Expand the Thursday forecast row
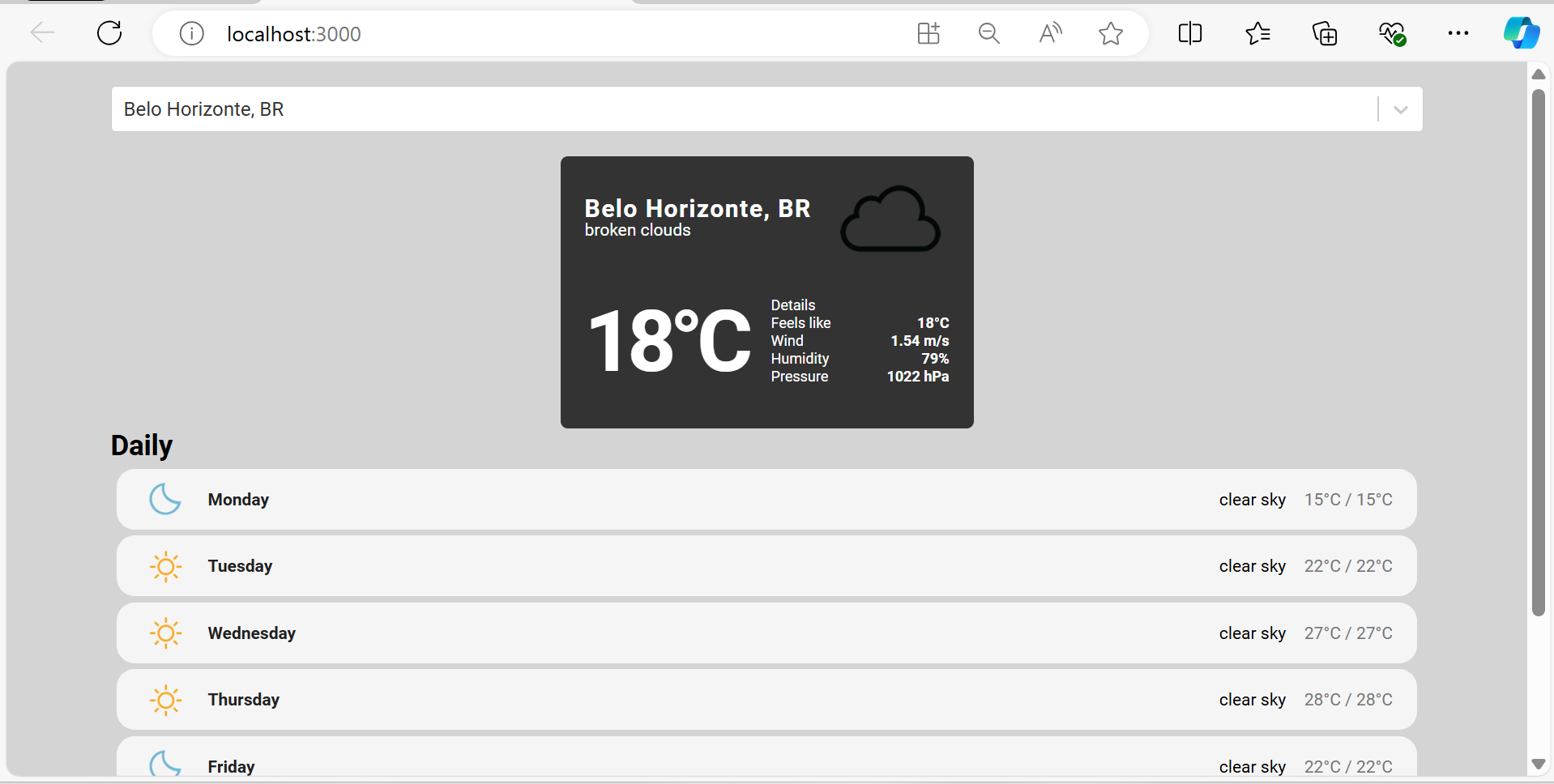This screenshot has height=784, width=1554. [x=766, y=700]
